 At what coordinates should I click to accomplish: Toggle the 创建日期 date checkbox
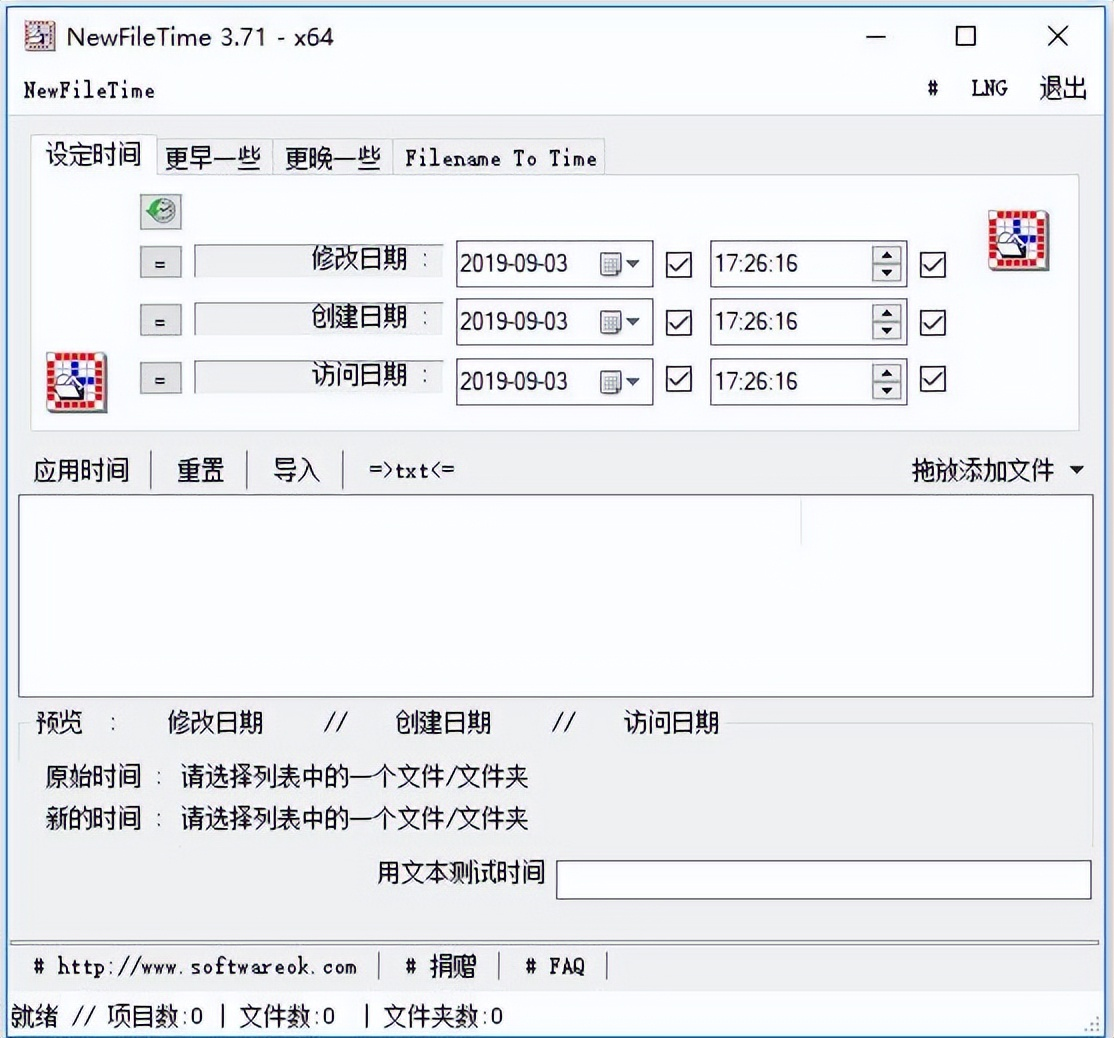coord(678,323)
